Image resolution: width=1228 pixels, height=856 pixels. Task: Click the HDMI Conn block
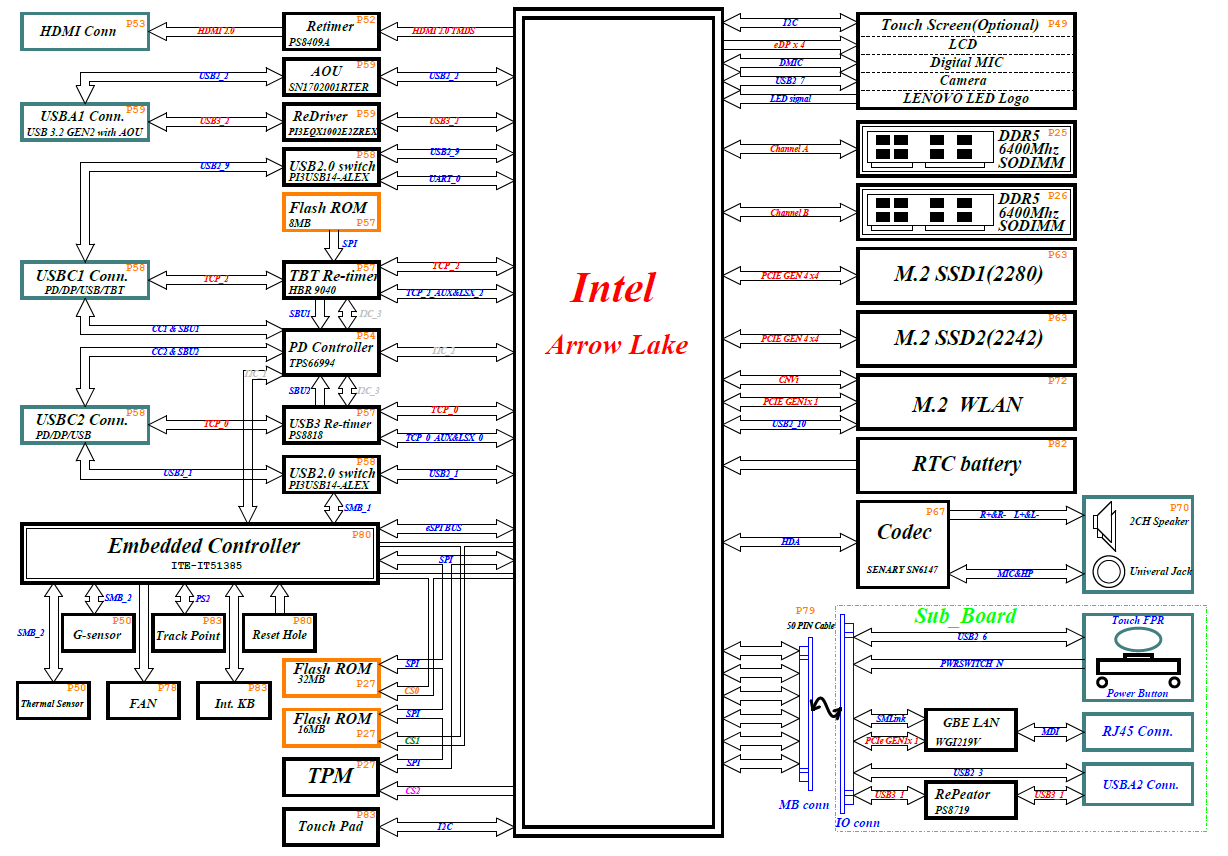point(84,31)
